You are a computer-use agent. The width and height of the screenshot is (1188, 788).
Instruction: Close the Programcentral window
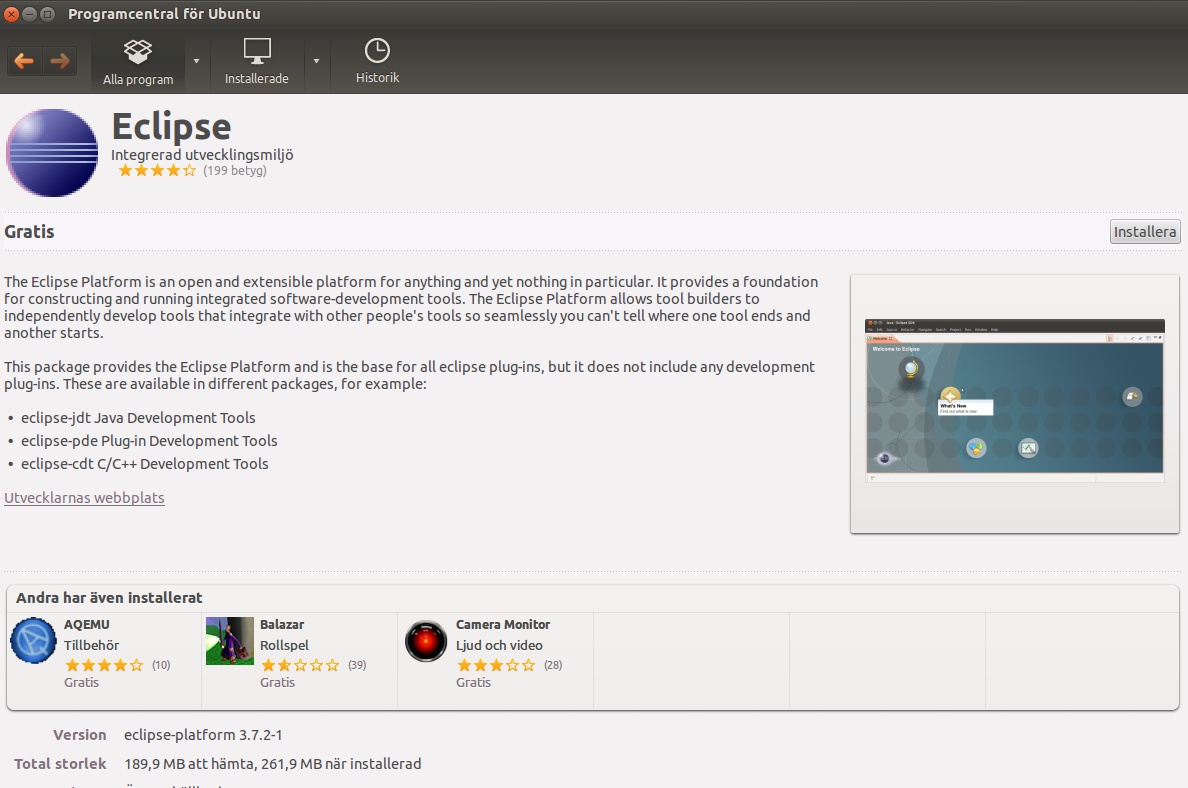coord(12,14)
